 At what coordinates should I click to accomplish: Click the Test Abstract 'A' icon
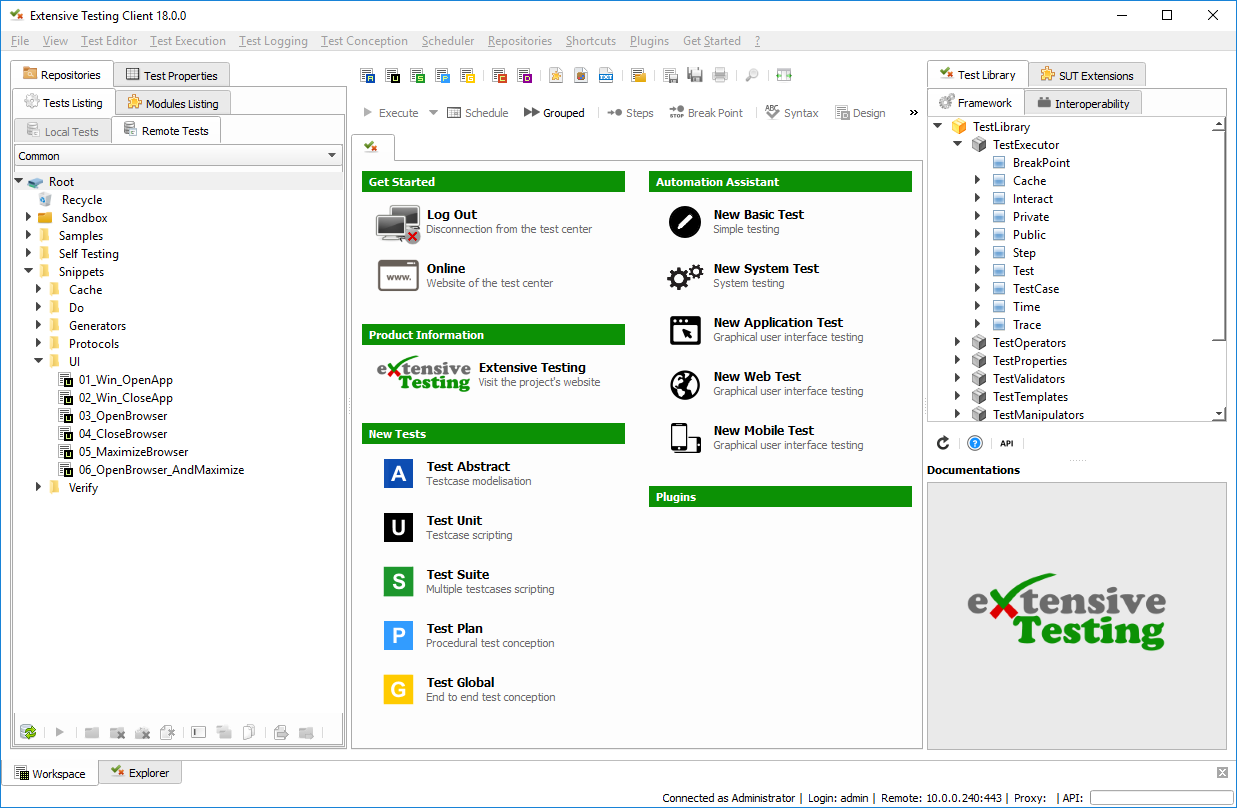398,473
